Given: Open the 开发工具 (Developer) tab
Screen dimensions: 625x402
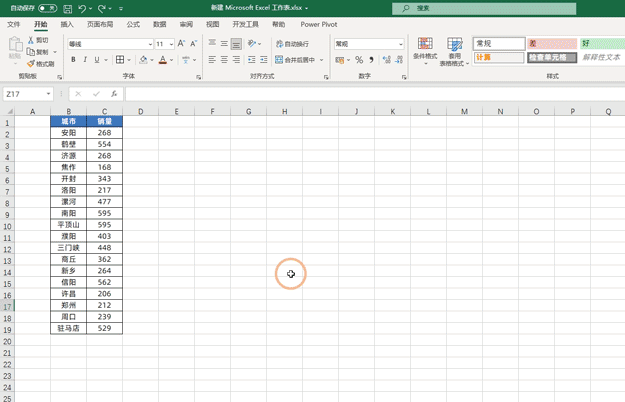Looking at the screenshot, I should [246, 24].
